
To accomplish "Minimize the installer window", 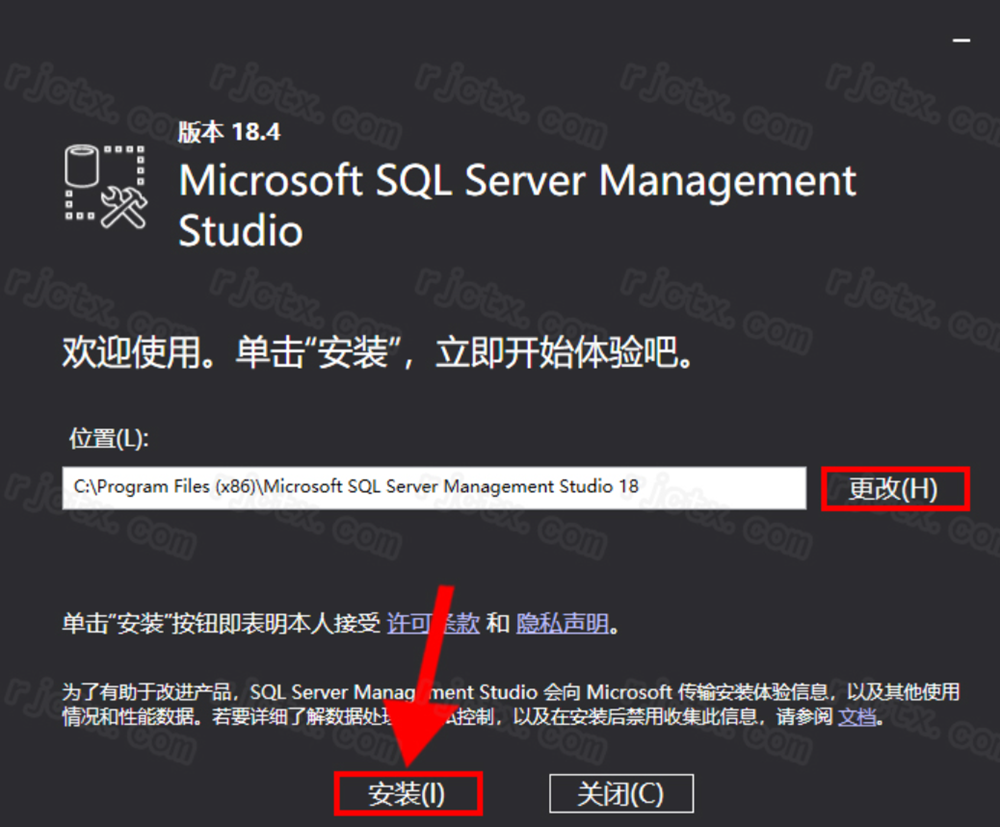I will pyautogui.click(x=961, y=38).
